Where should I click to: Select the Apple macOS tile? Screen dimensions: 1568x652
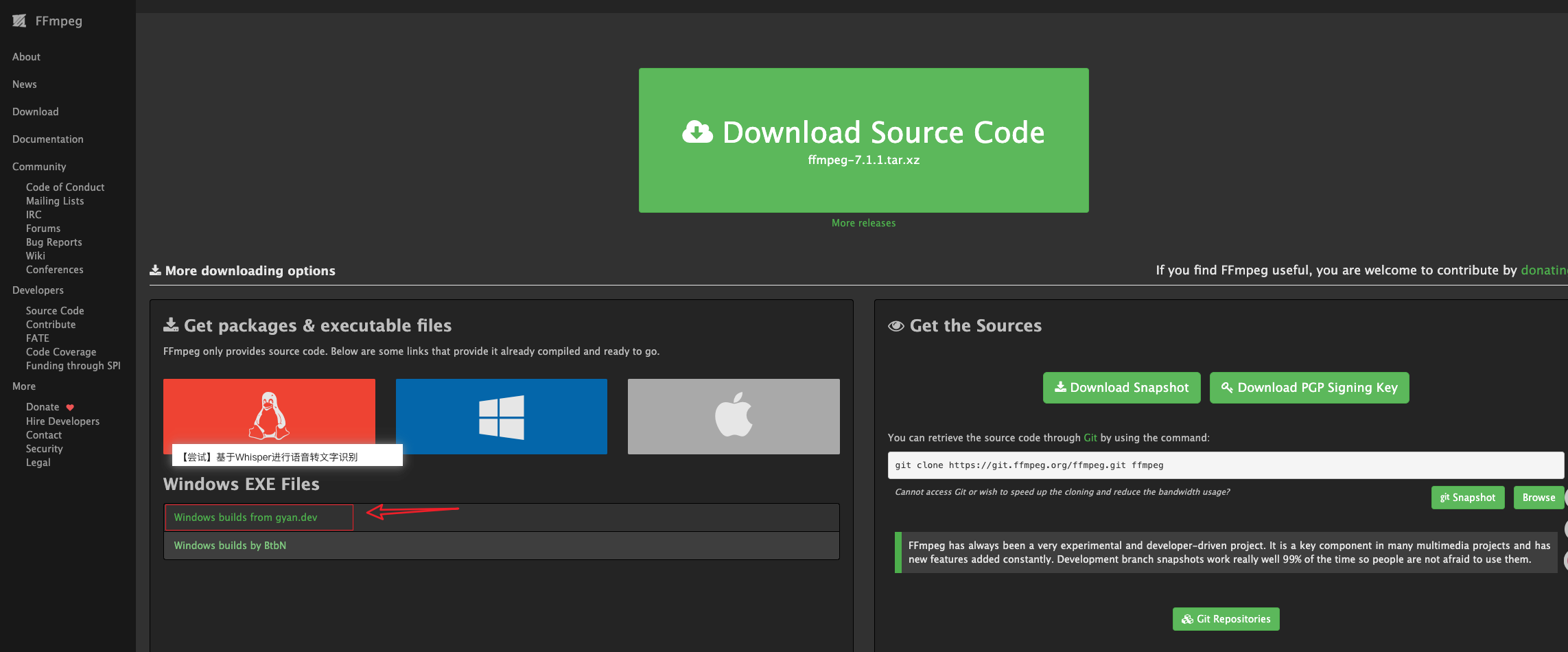click(734, 416)
